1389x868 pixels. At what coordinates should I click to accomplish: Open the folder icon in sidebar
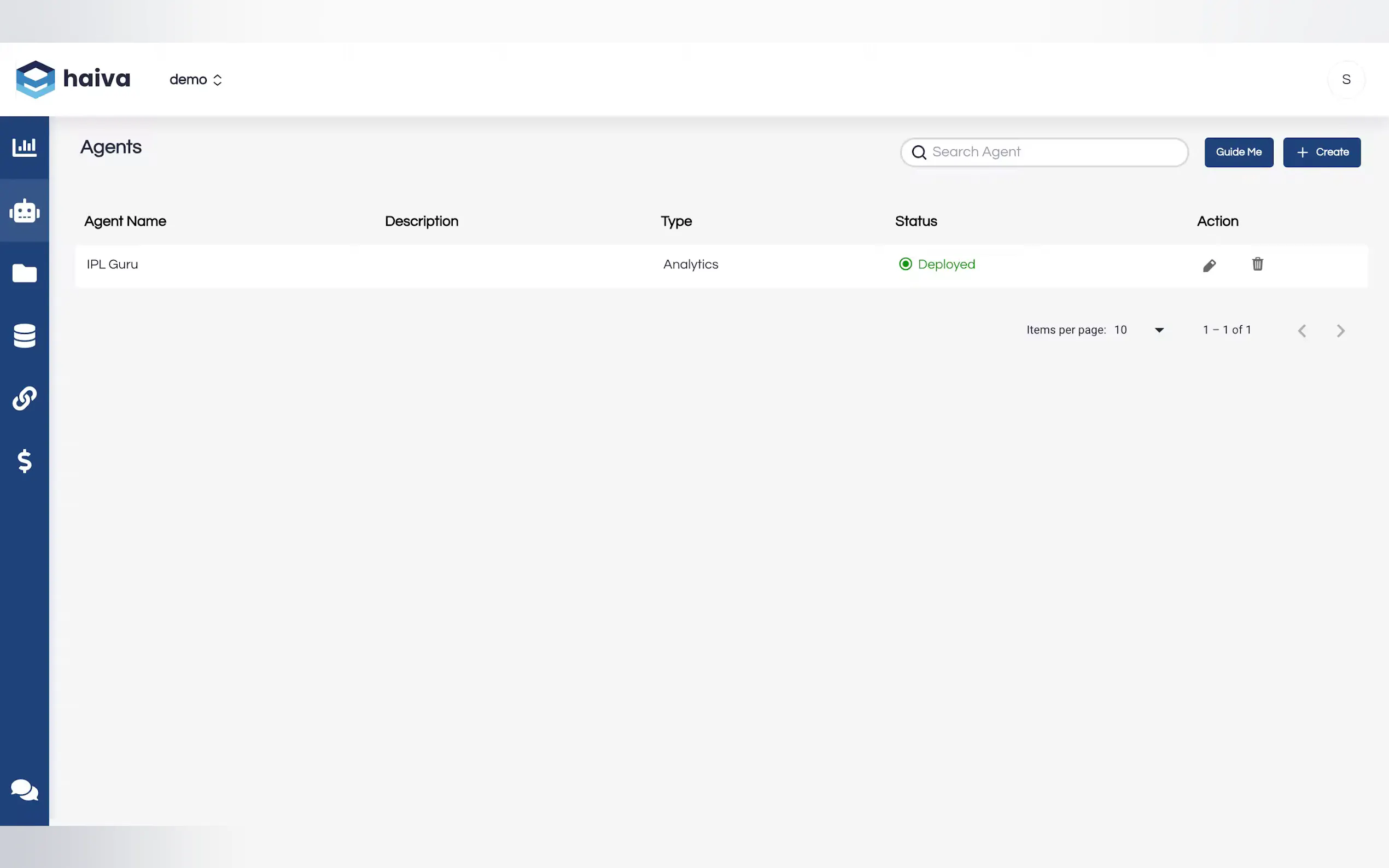(x=24, y=273)
